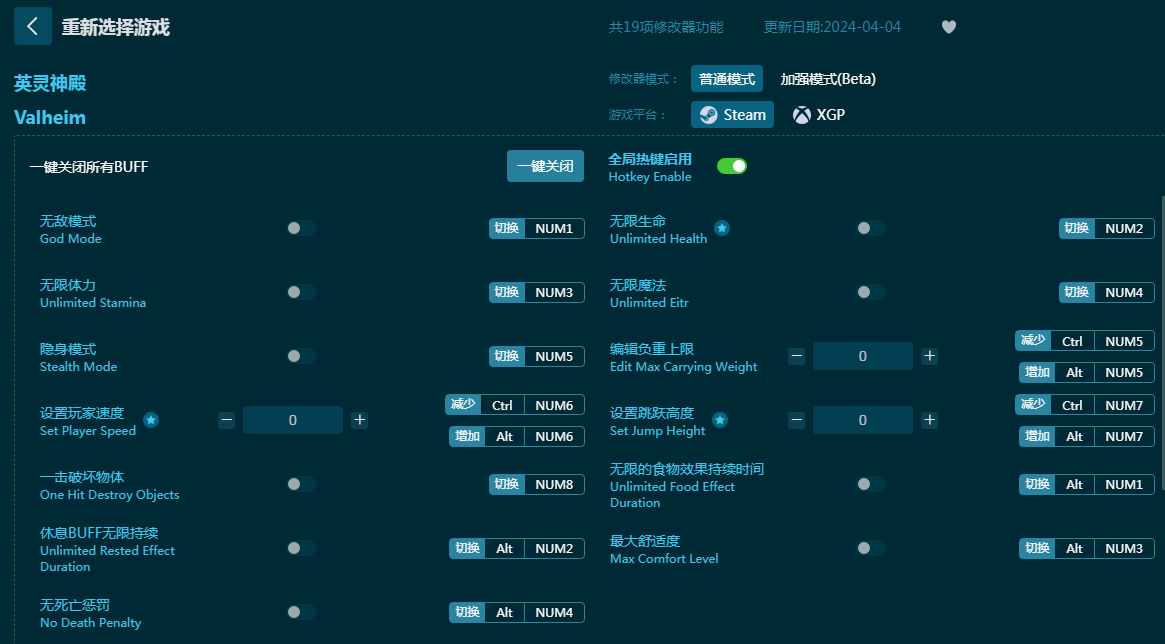Click the 切换 NUM8 hotkey button
The image size is (1165, 644).
(536, 484)
